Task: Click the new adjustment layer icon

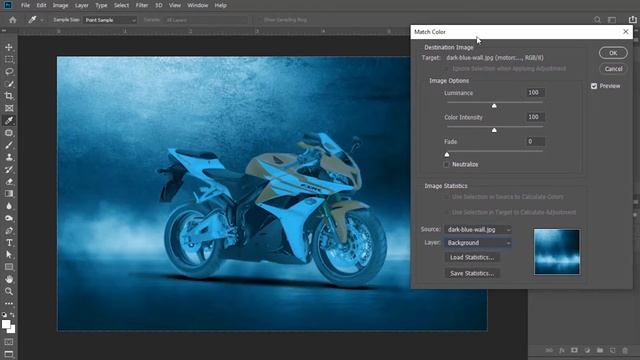Action: pyautogui.click(x=587, y=350)
